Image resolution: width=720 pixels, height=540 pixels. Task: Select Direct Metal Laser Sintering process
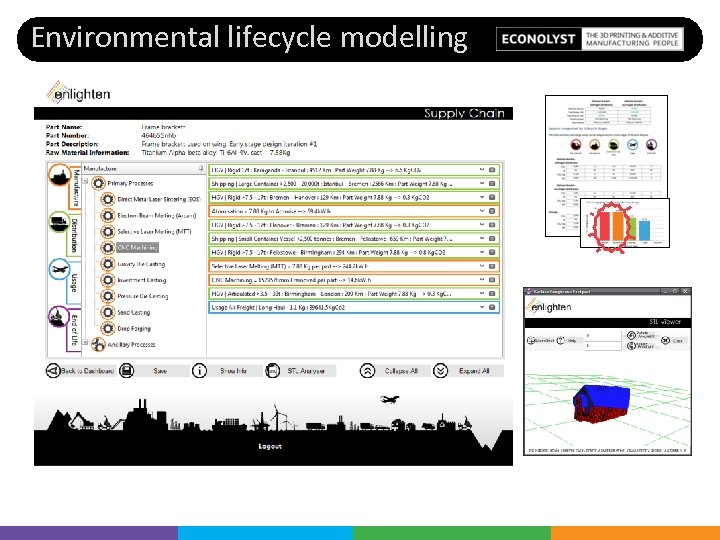point(151,199)
